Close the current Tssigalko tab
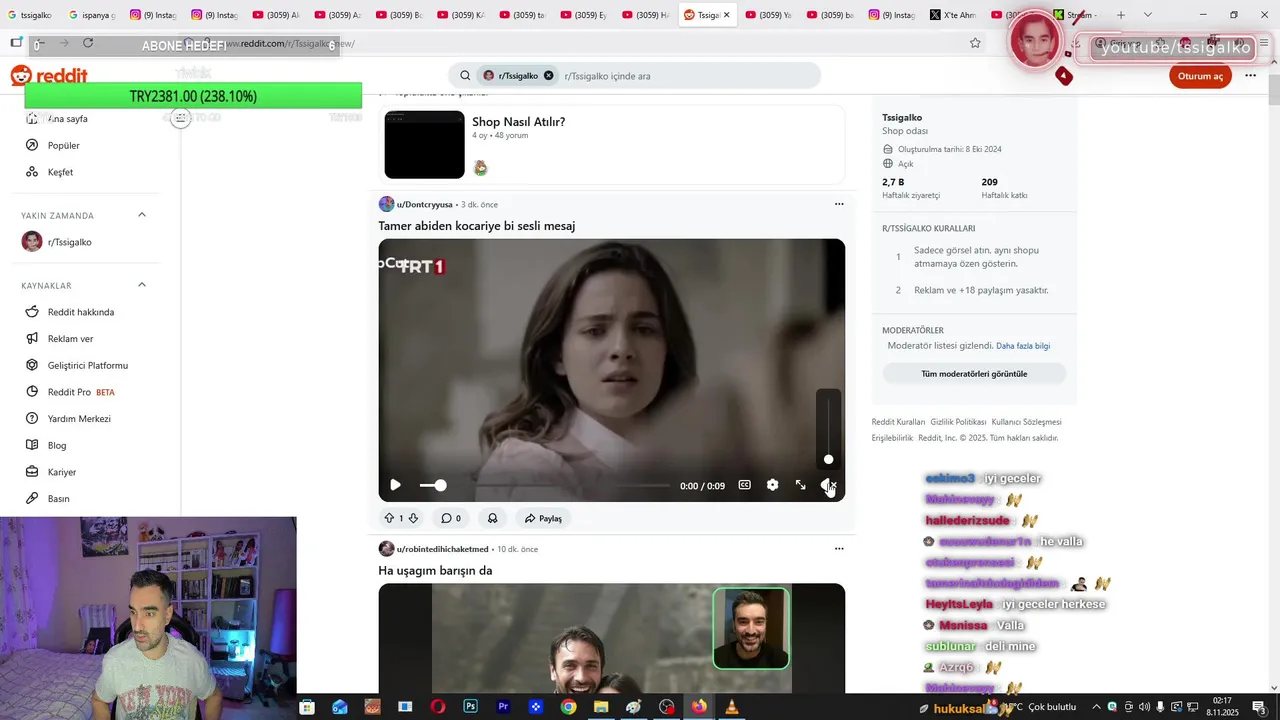Screen dimensions: 1280x720 [x=726, y=15]
